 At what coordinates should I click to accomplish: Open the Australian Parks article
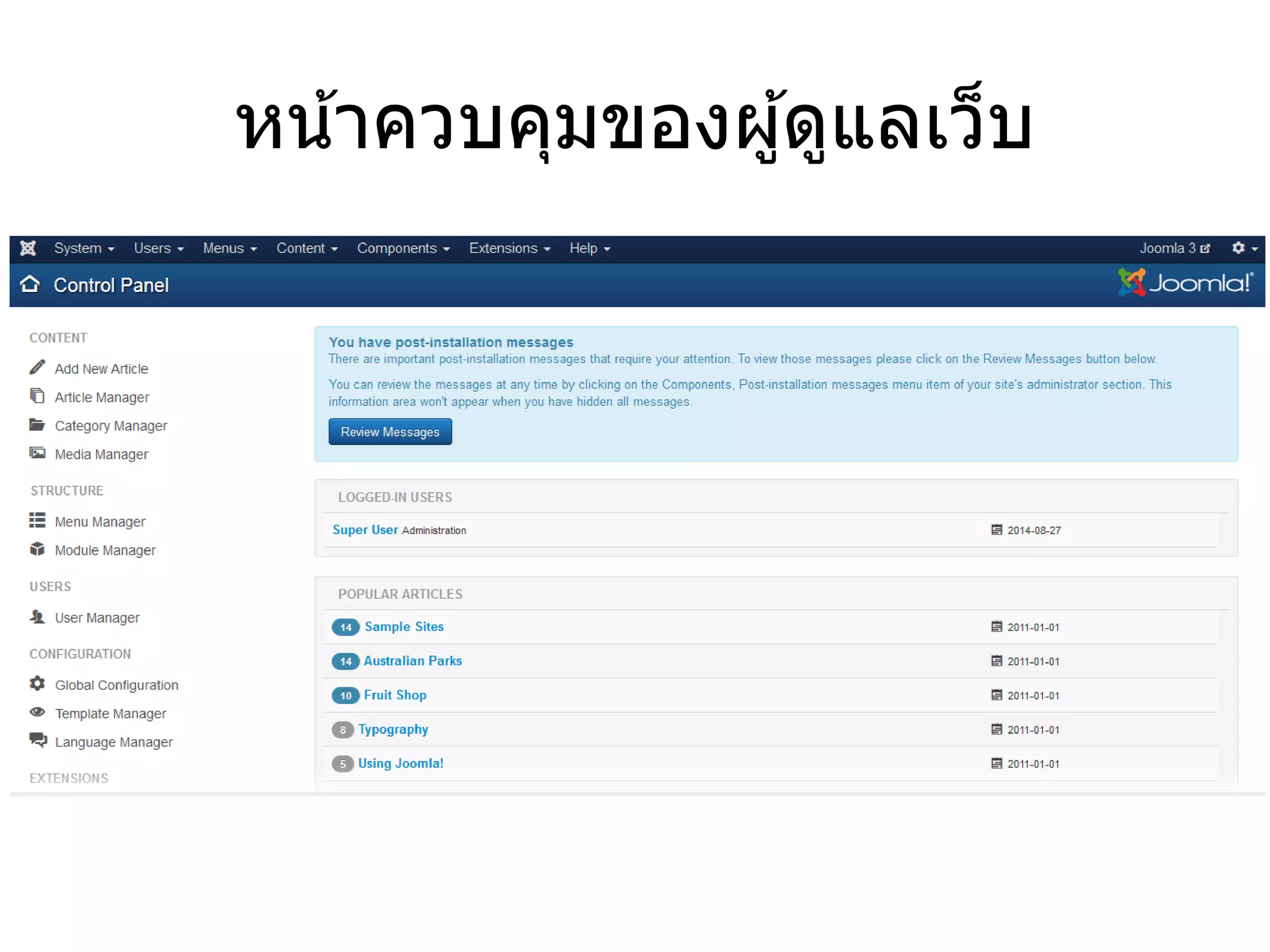click(x=412, y=661)
